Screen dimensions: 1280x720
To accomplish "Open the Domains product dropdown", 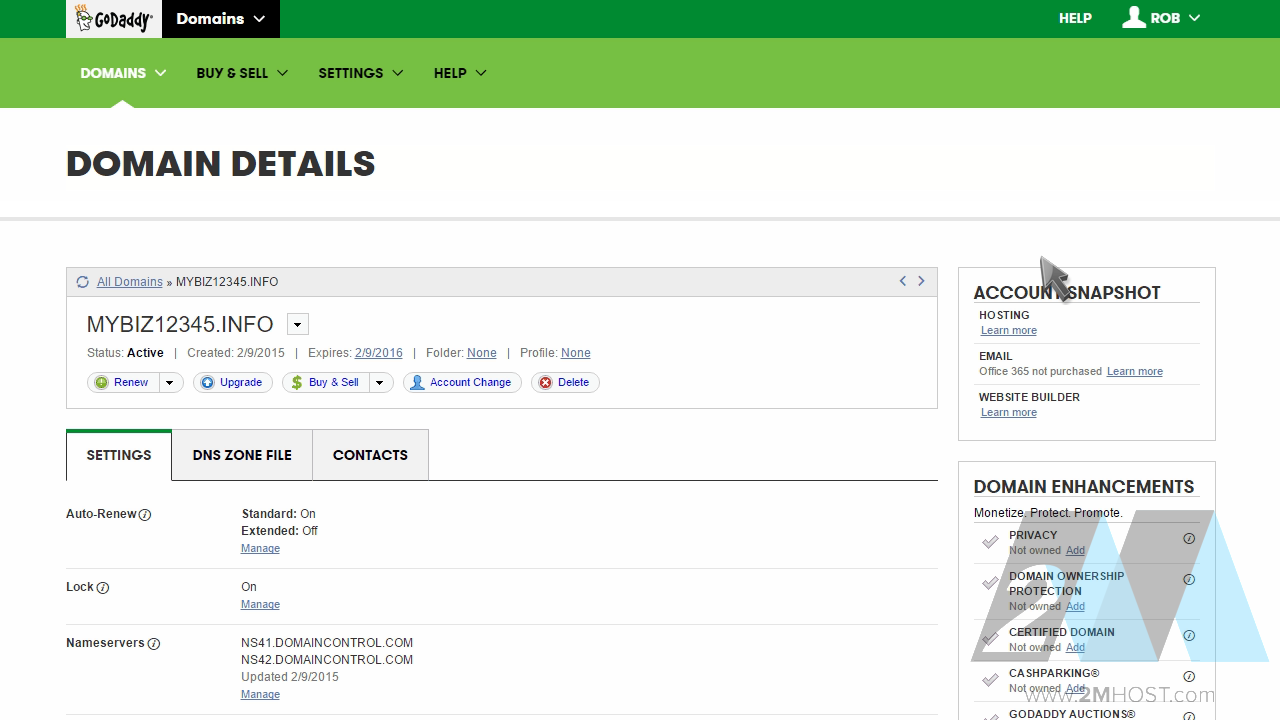I will 221,19.
